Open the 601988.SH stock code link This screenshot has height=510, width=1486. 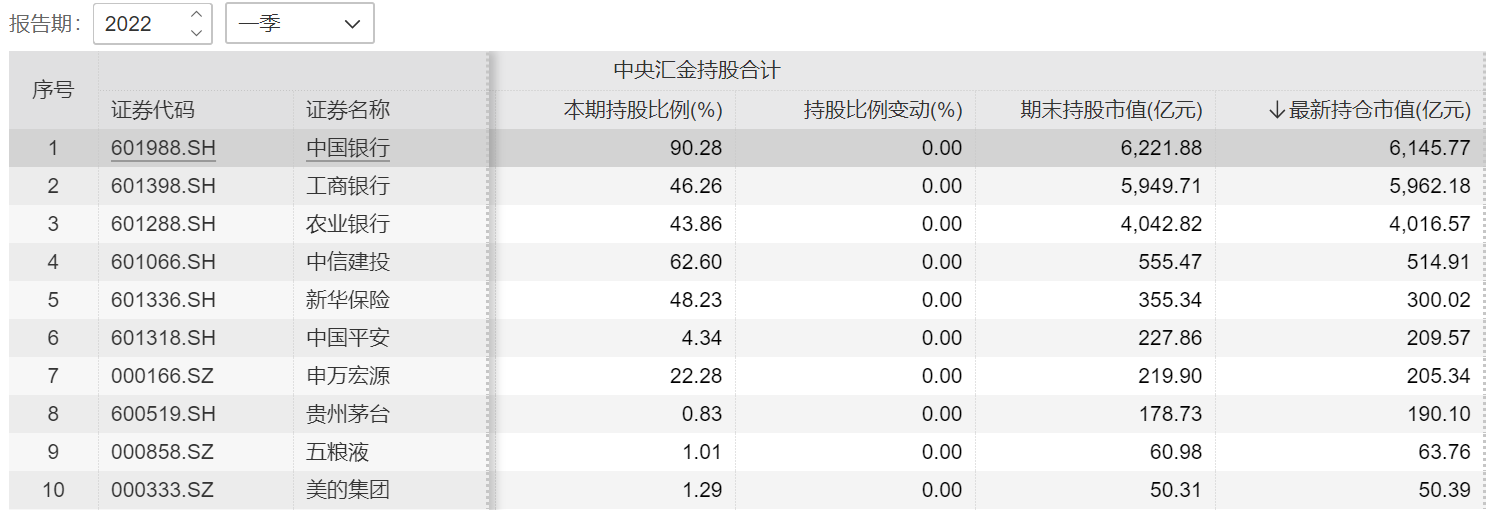click(x=163, y=148)
